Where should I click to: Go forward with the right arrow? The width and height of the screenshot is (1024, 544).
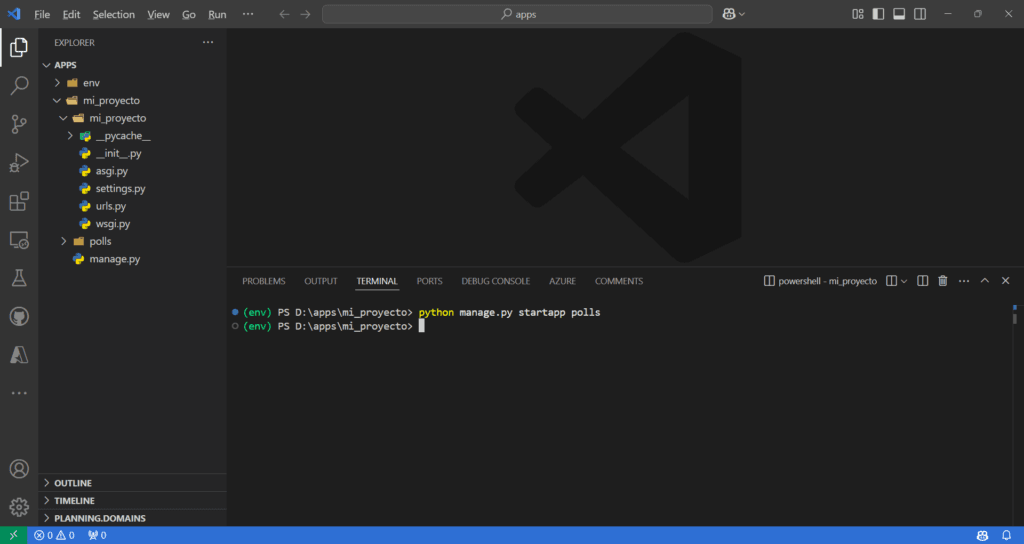click(x=306, y=14)
